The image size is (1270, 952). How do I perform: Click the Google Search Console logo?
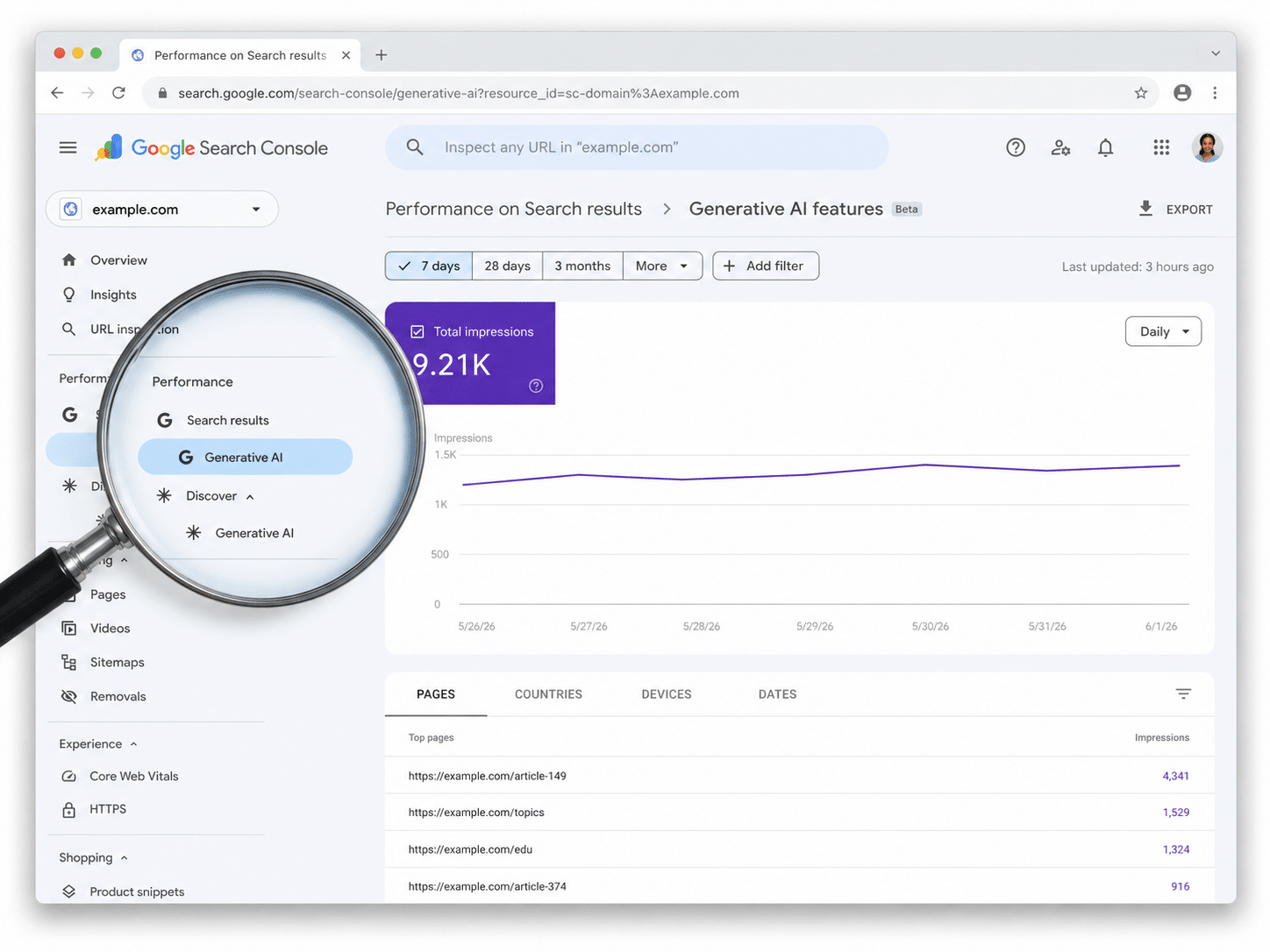pos(211,147)
